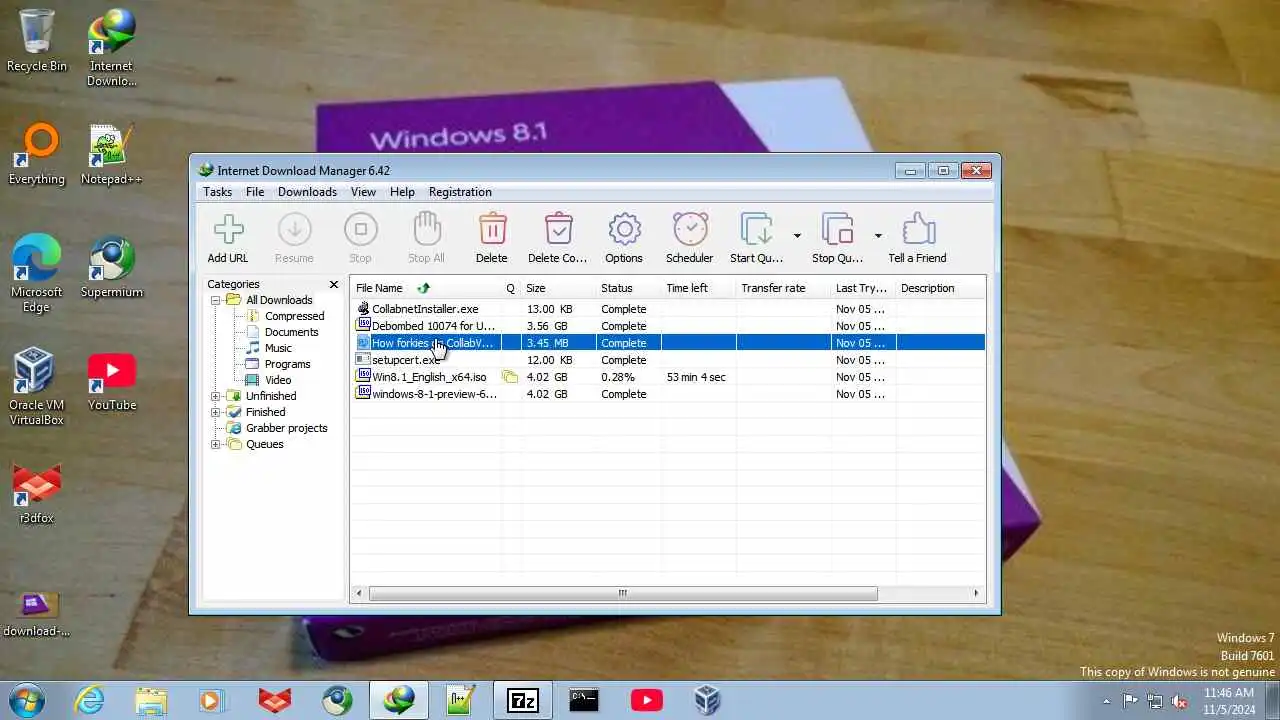Open the File menu

pos(255,192)
